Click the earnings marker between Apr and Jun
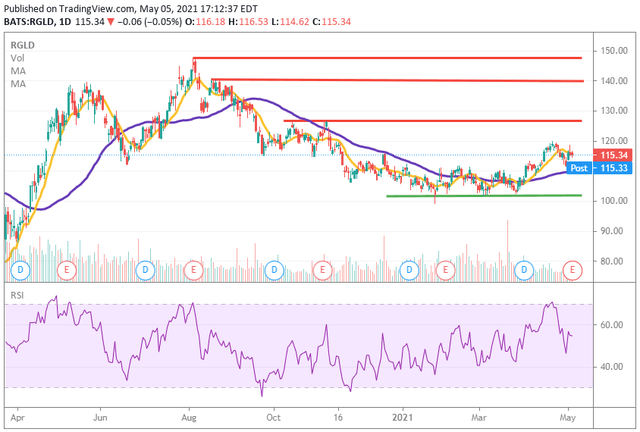 click(67, 270)
